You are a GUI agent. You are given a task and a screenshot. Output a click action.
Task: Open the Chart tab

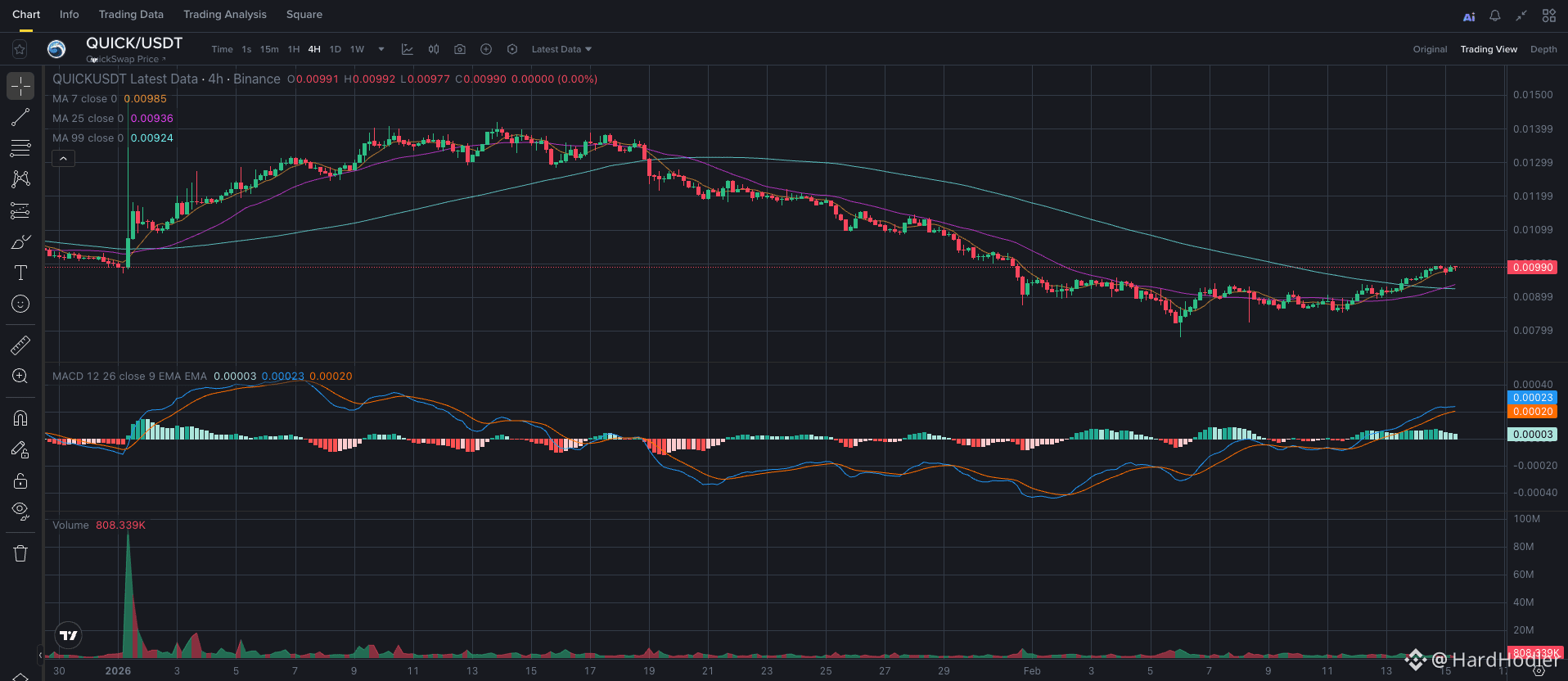point(26,15)
